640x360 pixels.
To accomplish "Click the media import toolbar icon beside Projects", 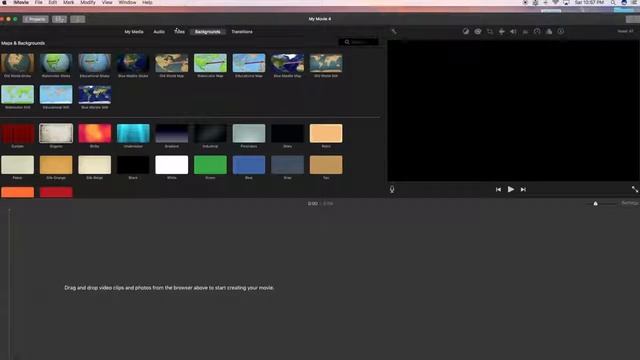I will tap(59, 19).
